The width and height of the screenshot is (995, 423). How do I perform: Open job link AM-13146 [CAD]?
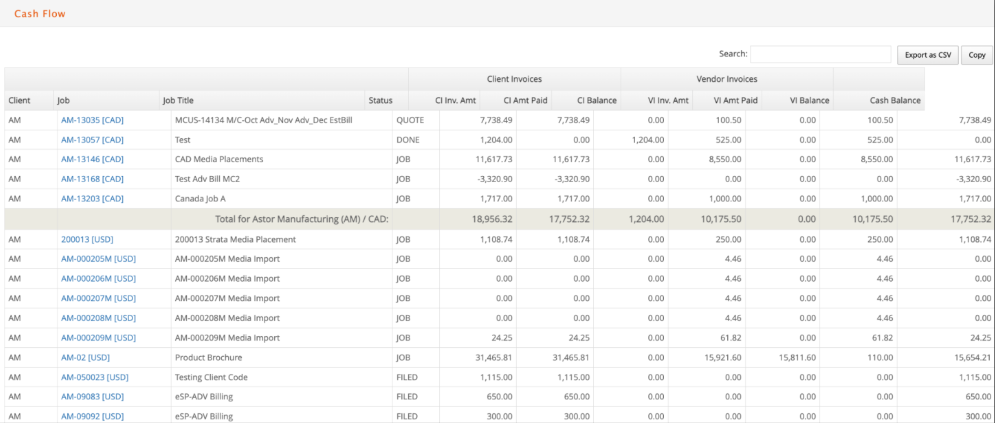(92, 159)
